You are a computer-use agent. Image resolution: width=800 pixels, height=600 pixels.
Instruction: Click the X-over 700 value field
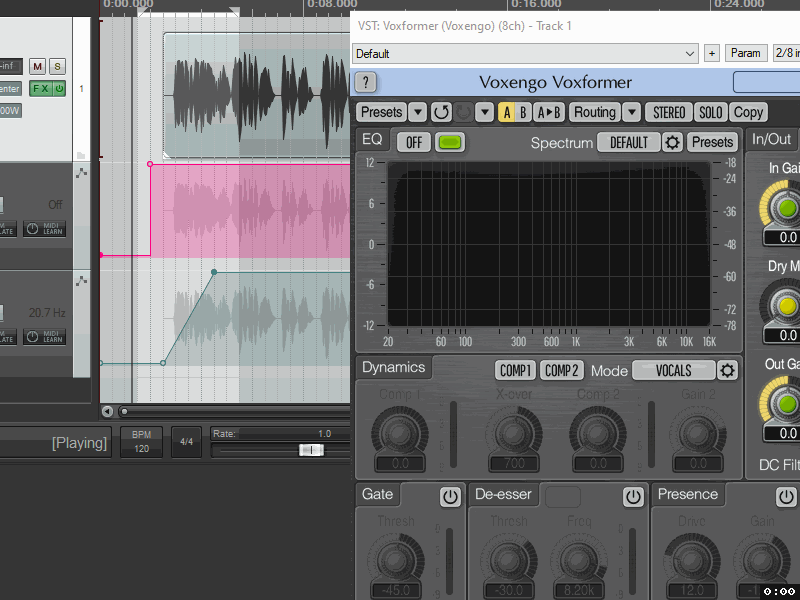(514, 463)
